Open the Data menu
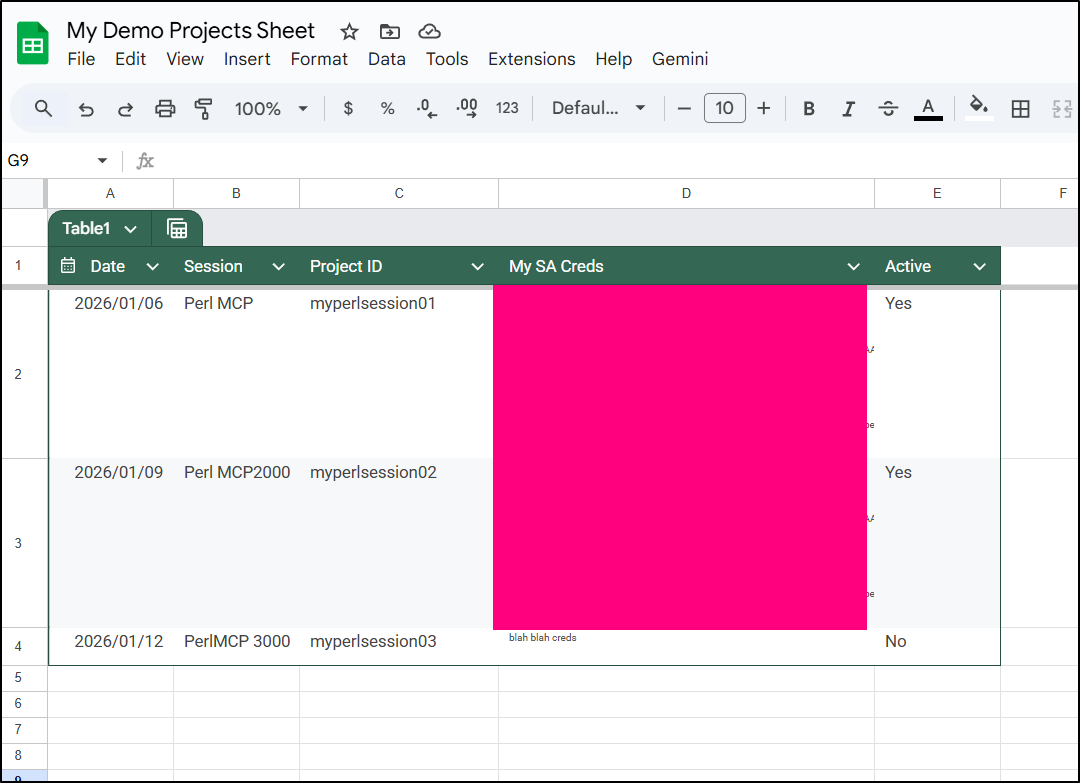 386,59
